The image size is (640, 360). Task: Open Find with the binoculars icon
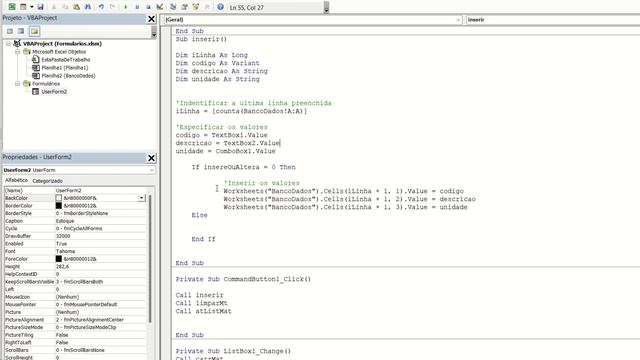click(88, 7)
